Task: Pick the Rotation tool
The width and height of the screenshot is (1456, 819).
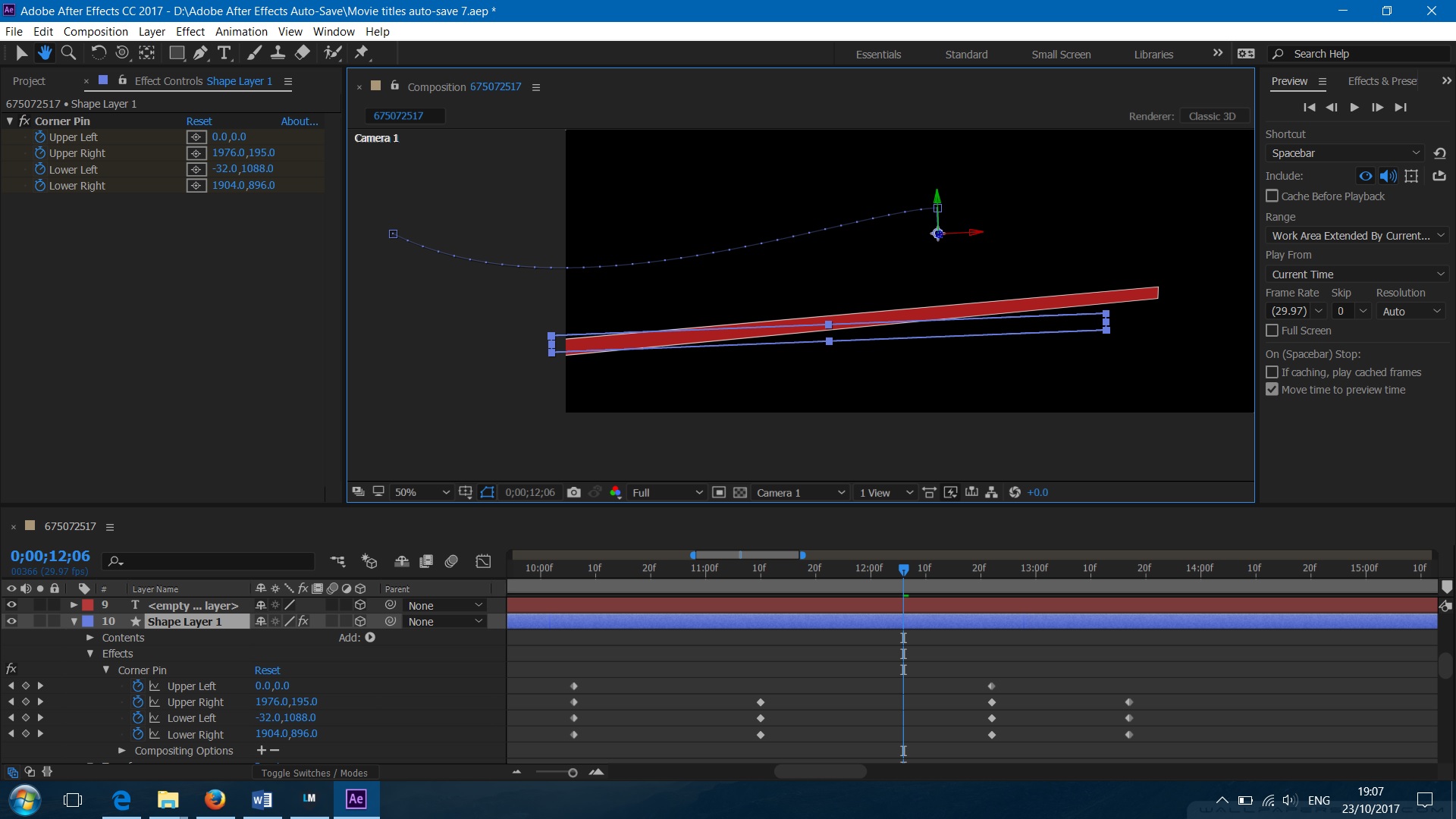Action: 99,53
